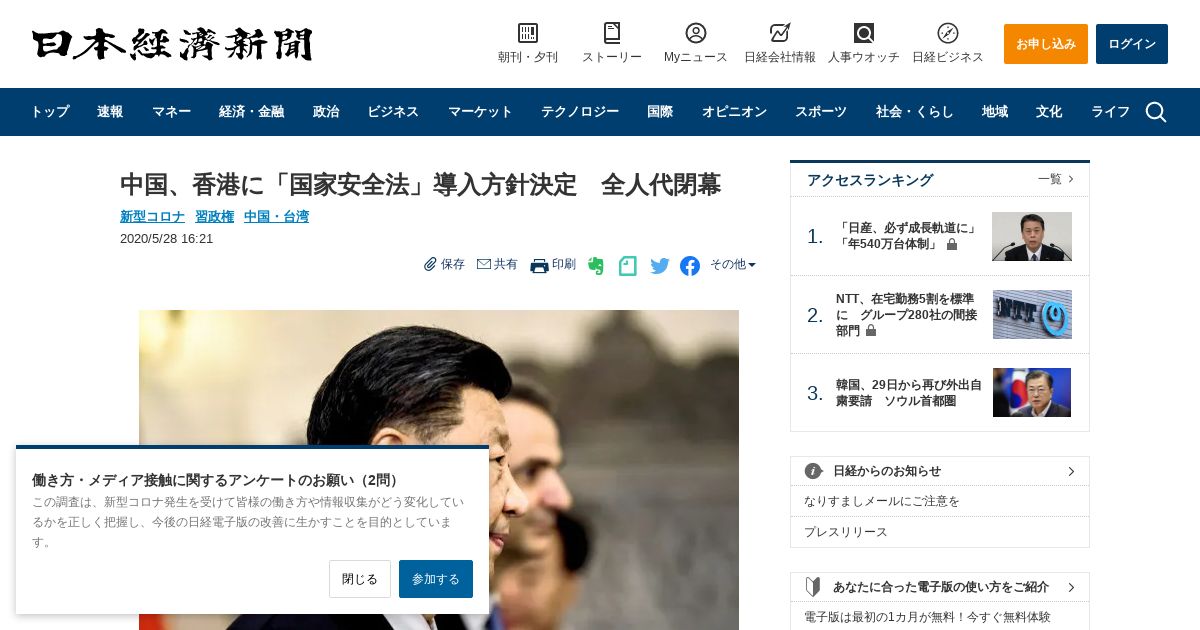
Task: Open the マネー navigation item
Action: coord(171,112)
